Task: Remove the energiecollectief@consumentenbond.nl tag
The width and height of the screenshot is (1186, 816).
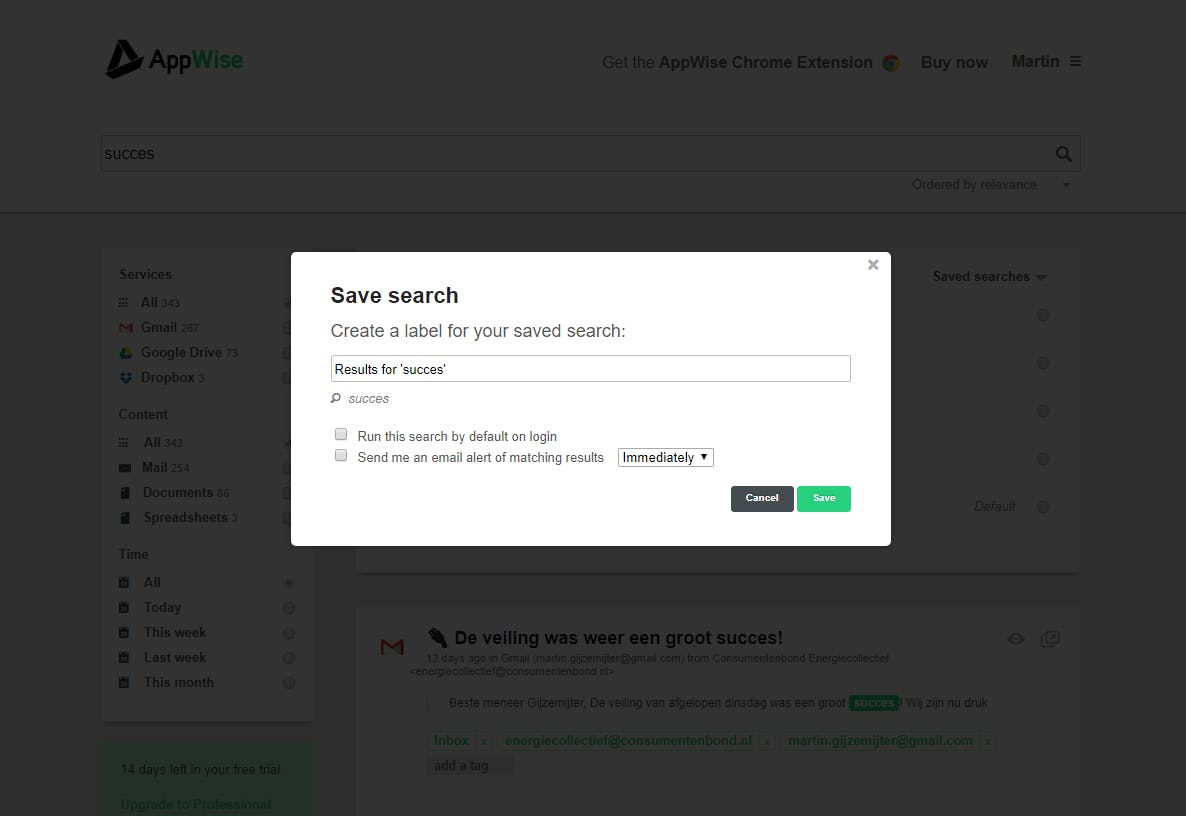Action: pos(767,742)
